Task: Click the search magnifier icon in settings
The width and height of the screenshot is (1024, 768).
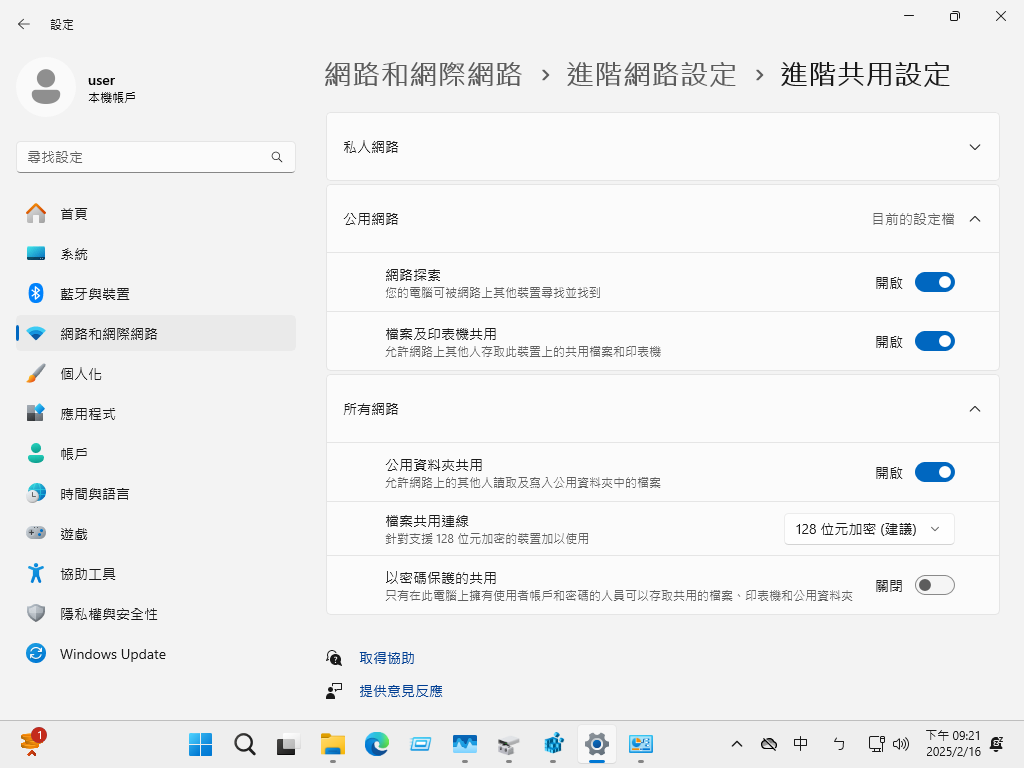Action: 277,157
